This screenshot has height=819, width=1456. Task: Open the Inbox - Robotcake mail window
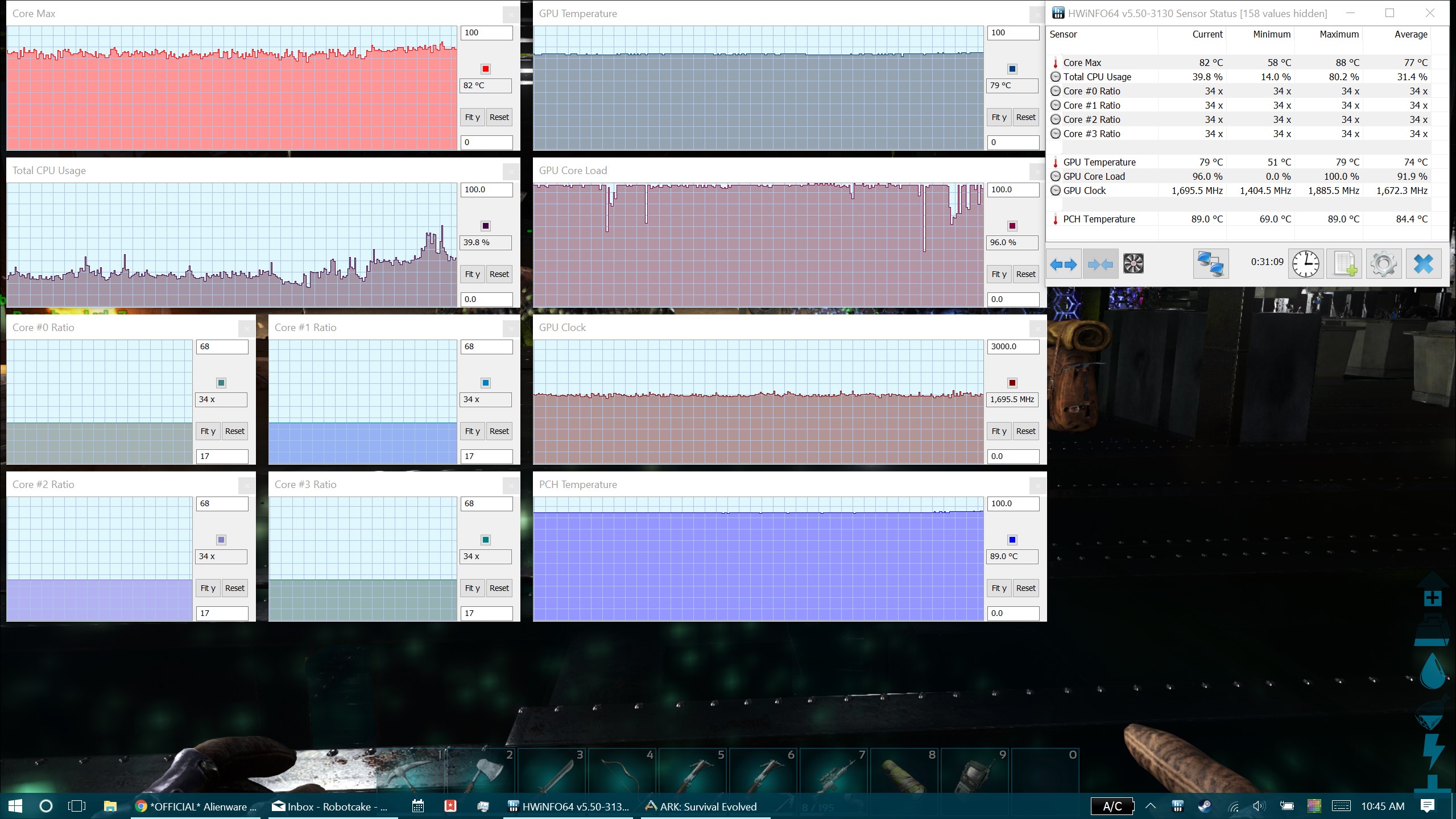tap(330, 806)
